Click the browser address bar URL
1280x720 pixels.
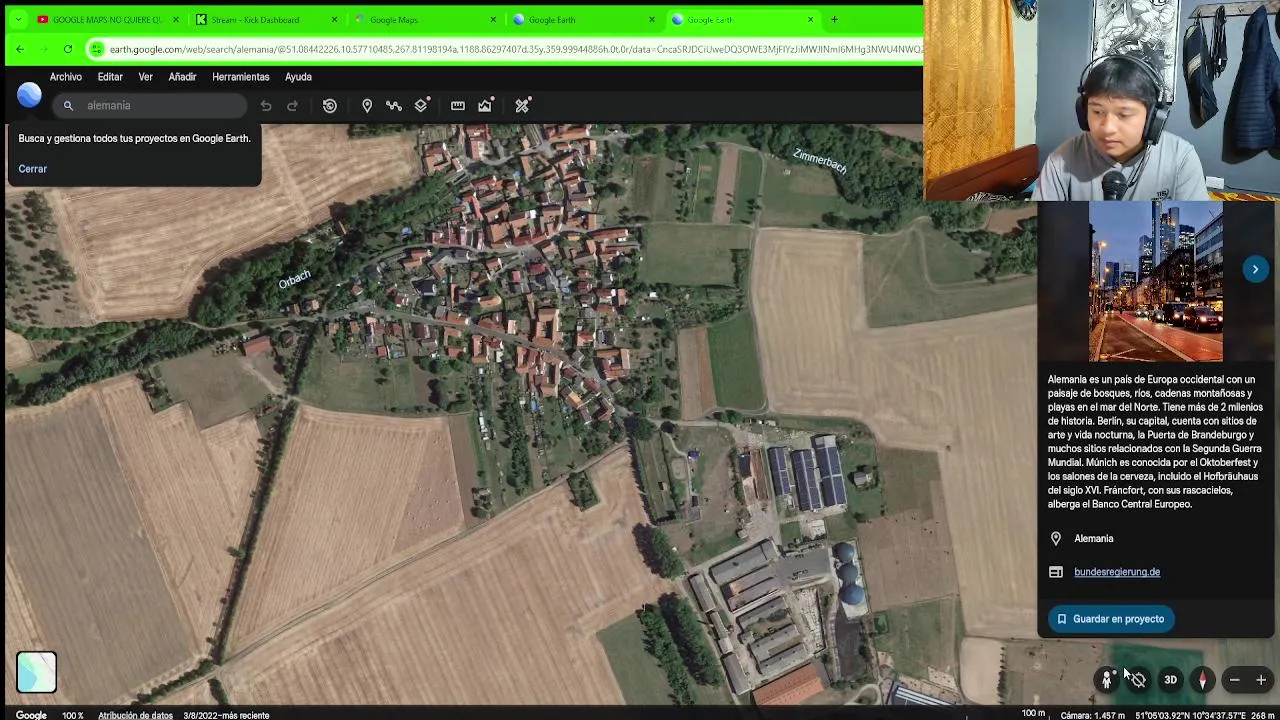click(515, 49)
